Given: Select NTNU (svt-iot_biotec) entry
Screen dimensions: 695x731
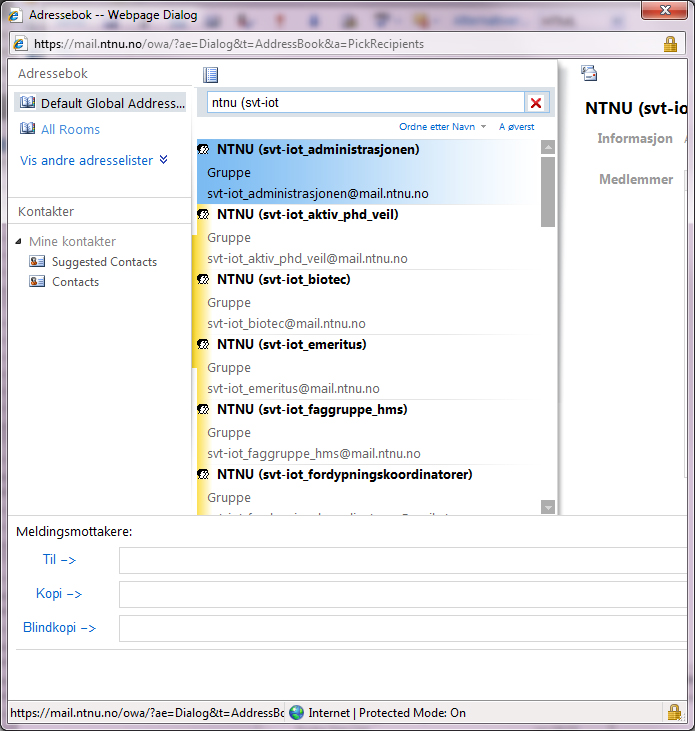Looking at the screenshot, I should 368,302.
